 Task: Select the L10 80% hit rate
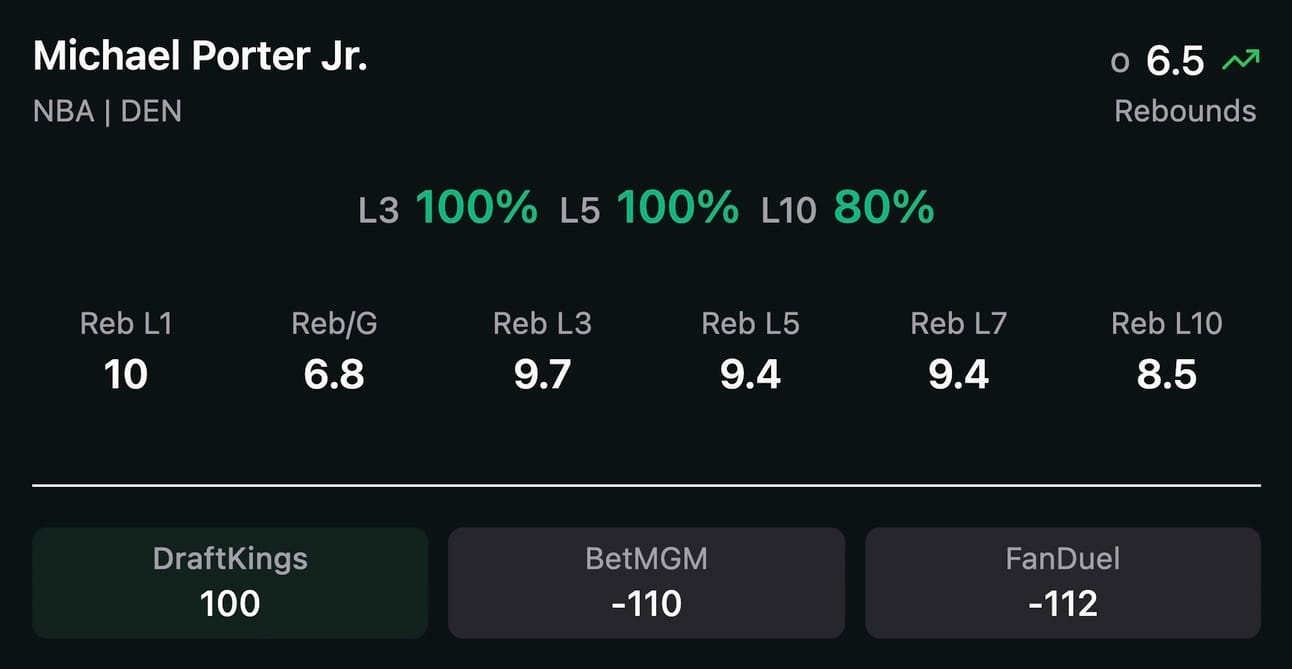tap(848, 208)
